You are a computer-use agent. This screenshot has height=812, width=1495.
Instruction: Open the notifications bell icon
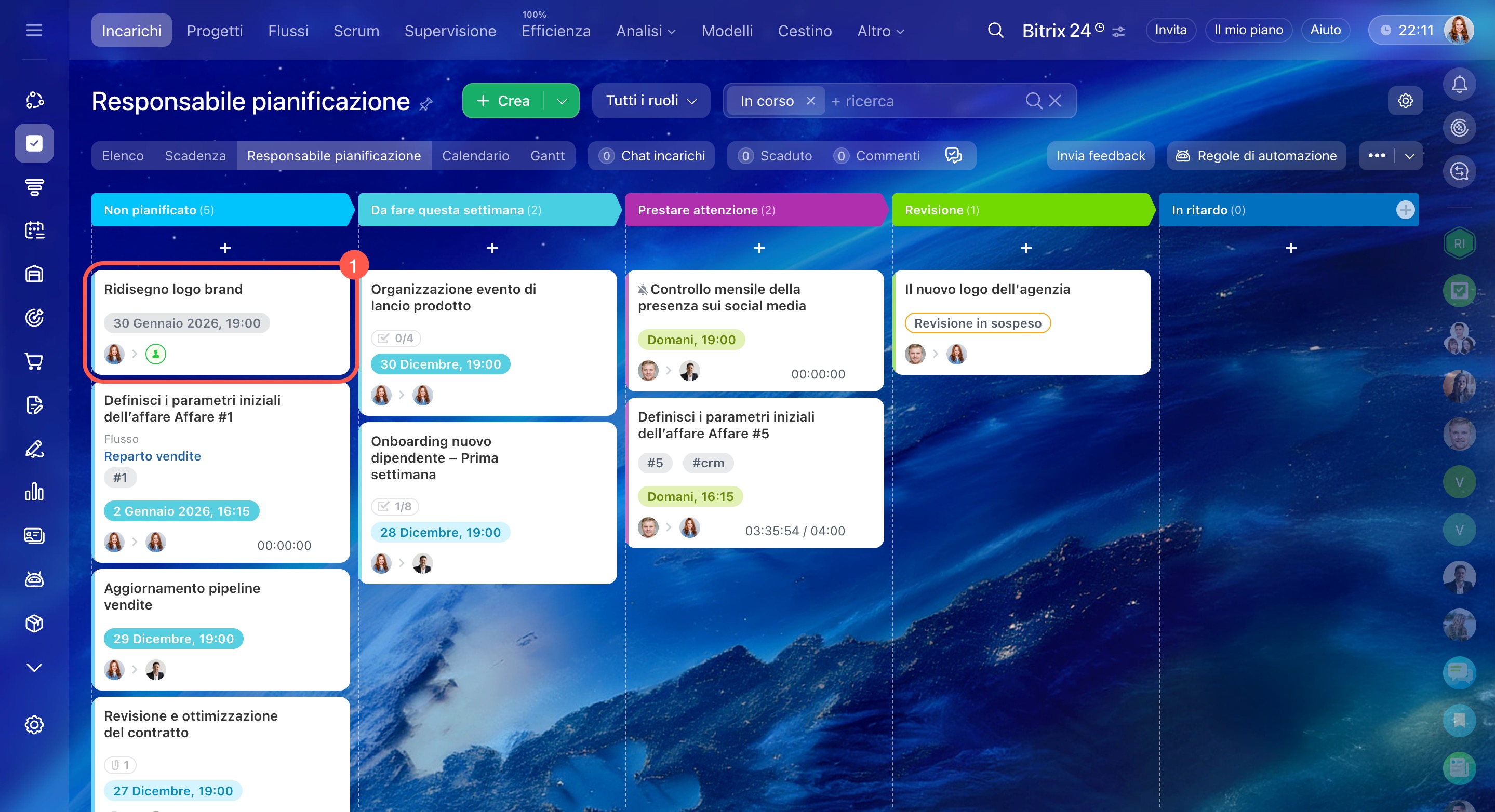click(x=1459, y=85)
